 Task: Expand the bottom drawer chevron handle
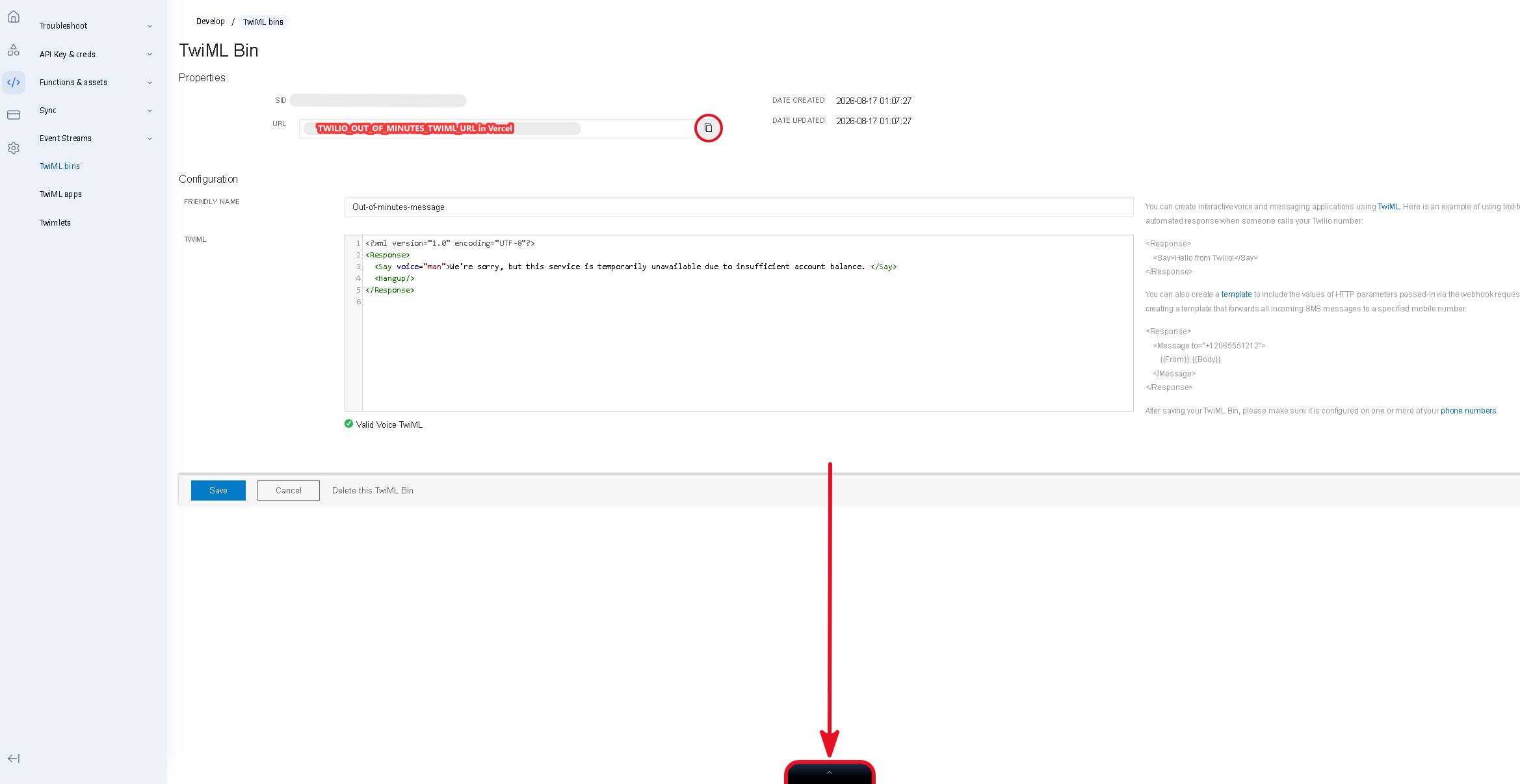tap(830, 773)
